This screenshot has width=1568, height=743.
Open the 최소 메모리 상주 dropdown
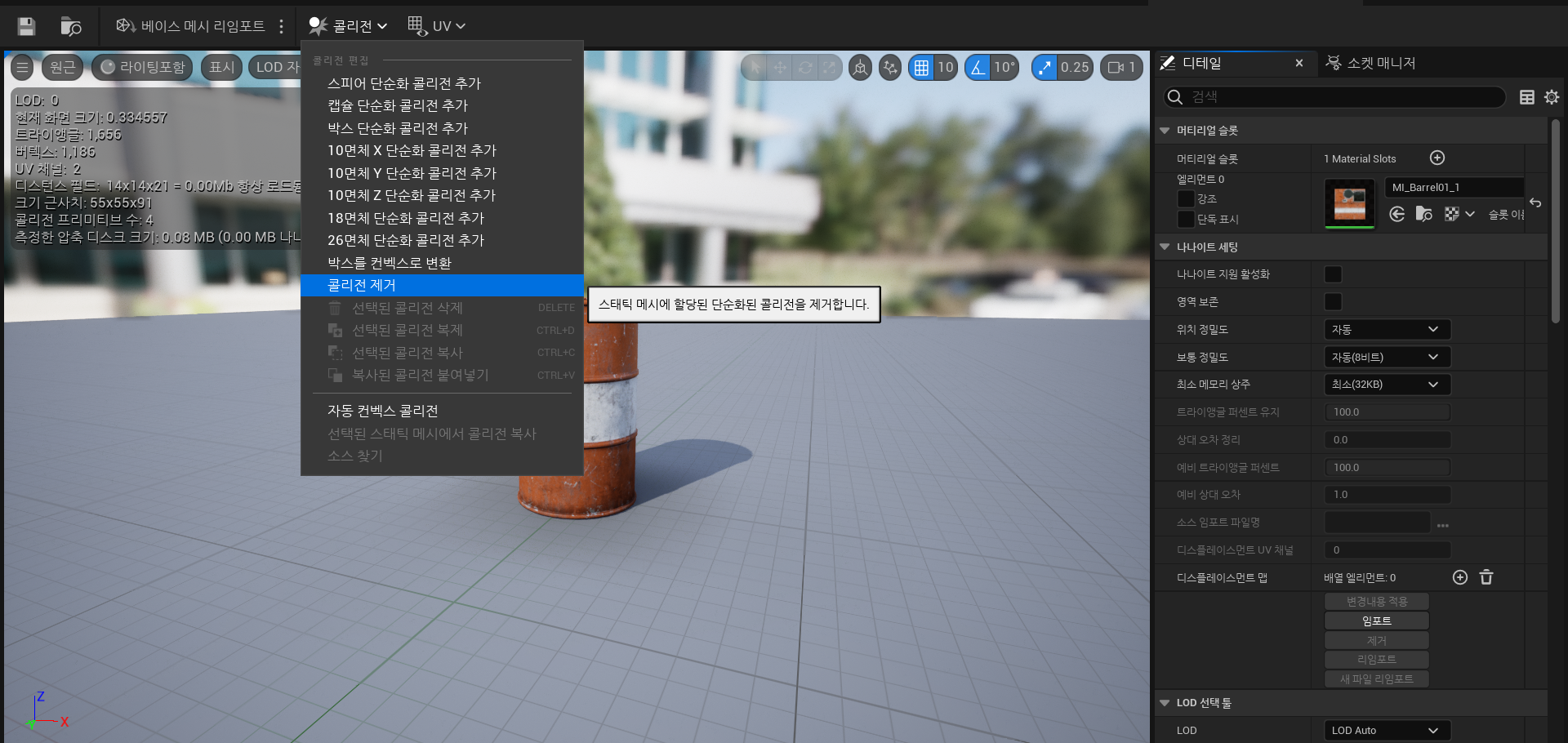pyautogui.click(x=1387, y=385)
